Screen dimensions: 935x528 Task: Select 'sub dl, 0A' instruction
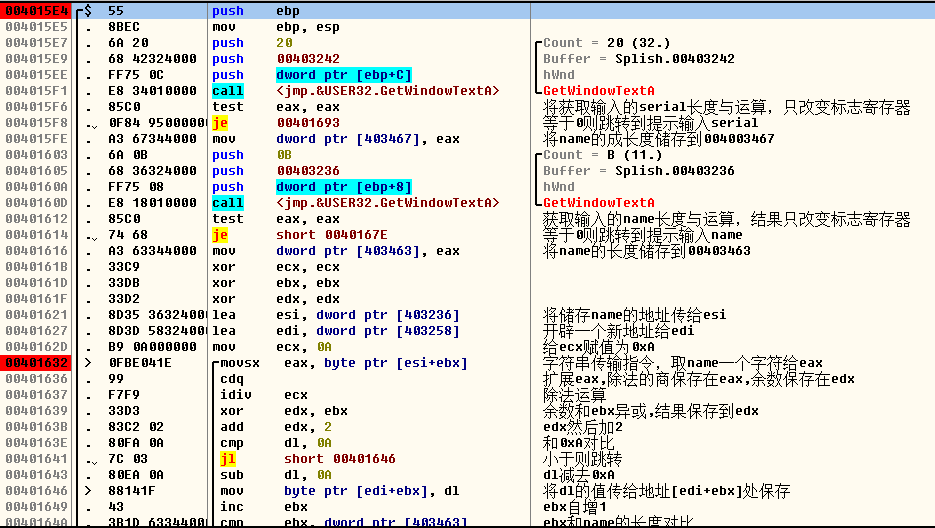276,475
